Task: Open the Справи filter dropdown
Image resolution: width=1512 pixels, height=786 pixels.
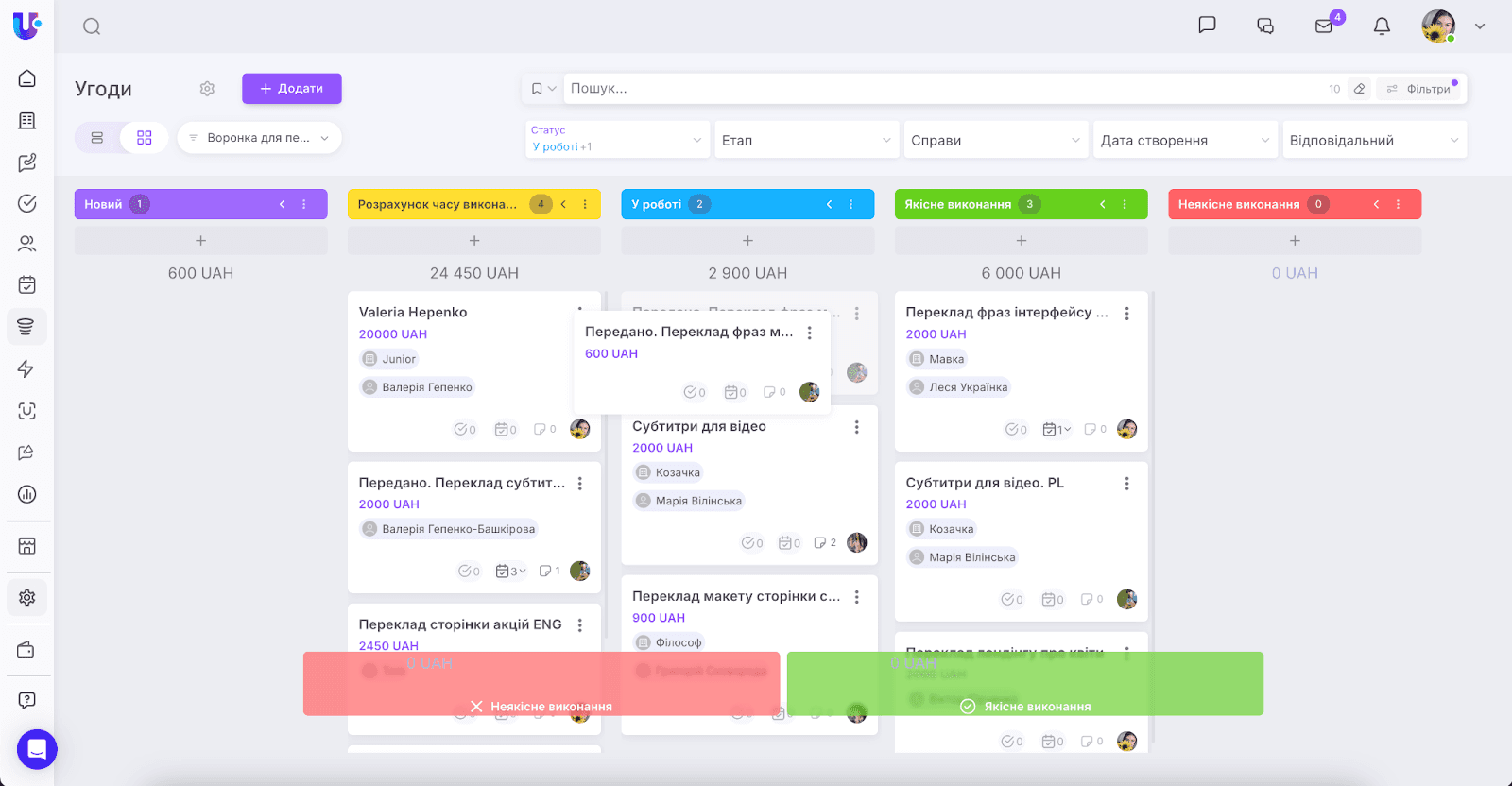Action: [x=995, y=140]
